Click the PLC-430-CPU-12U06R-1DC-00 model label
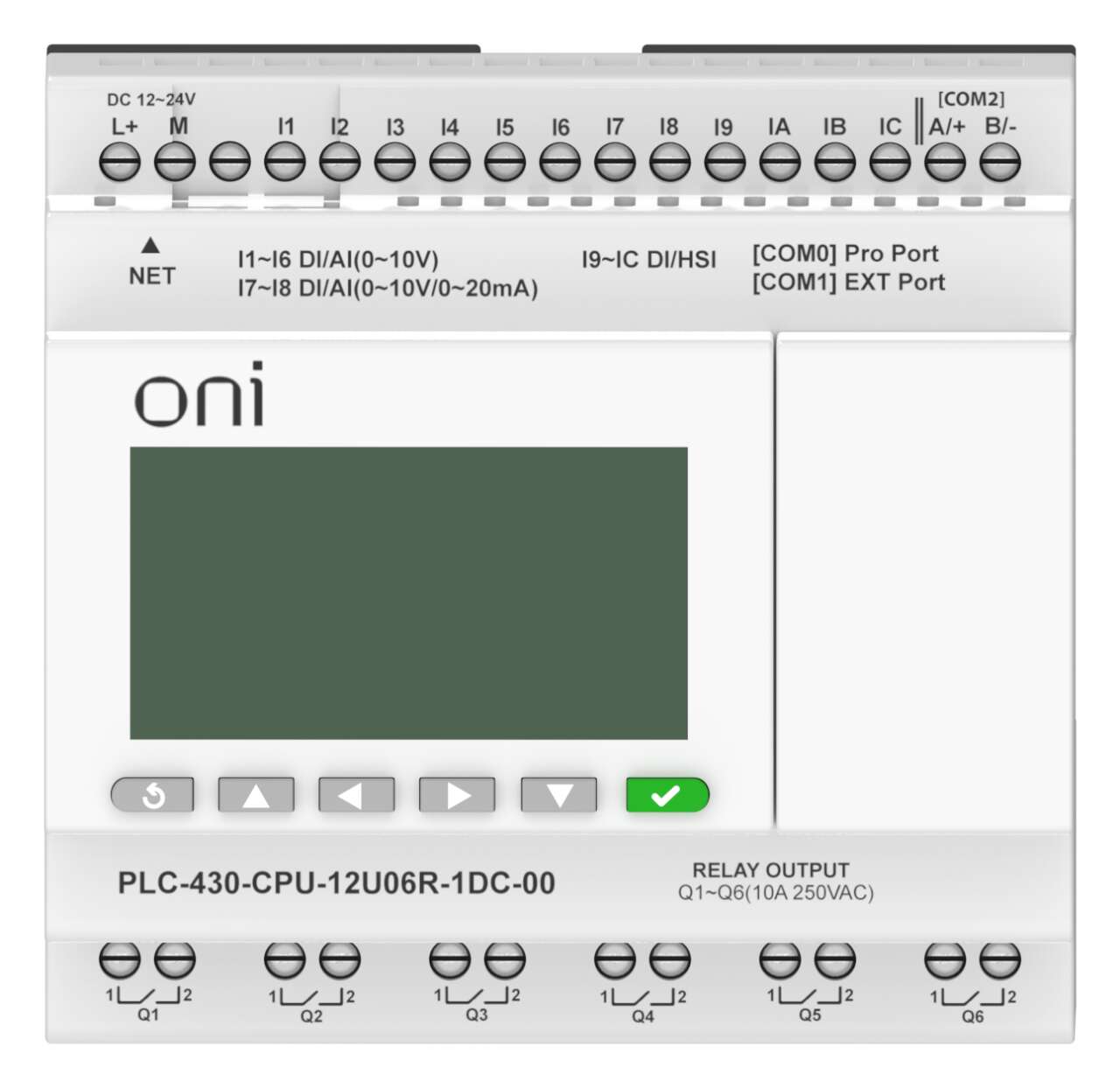This screenshot has width=1120, height=1088. pyautogui.click(x=336, y=883)
